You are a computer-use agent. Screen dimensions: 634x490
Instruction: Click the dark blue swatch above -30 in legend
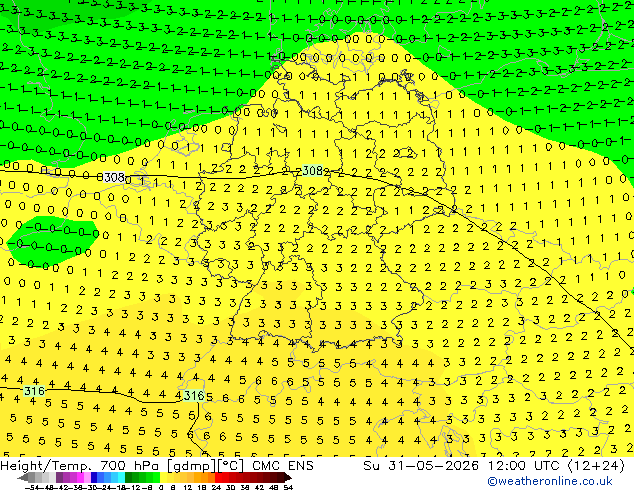point(94,477)
